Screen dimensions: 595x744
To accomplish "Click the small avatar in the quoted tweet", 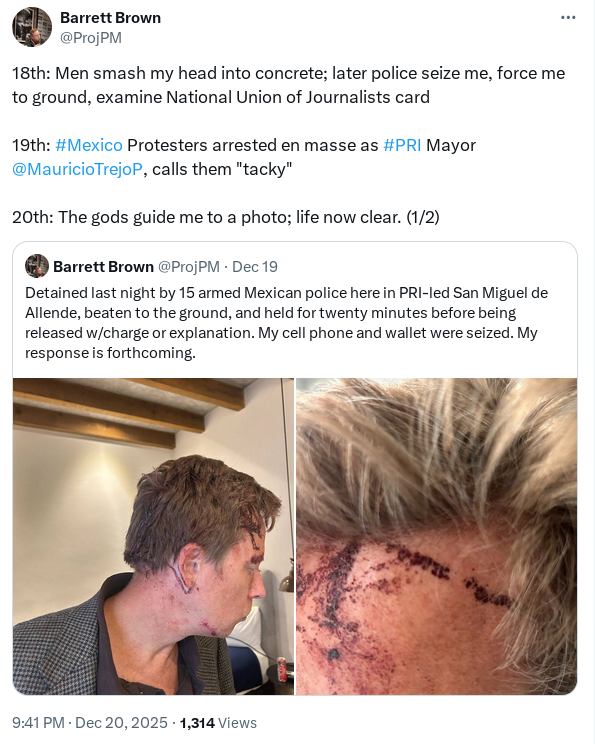I will (37, 266).
